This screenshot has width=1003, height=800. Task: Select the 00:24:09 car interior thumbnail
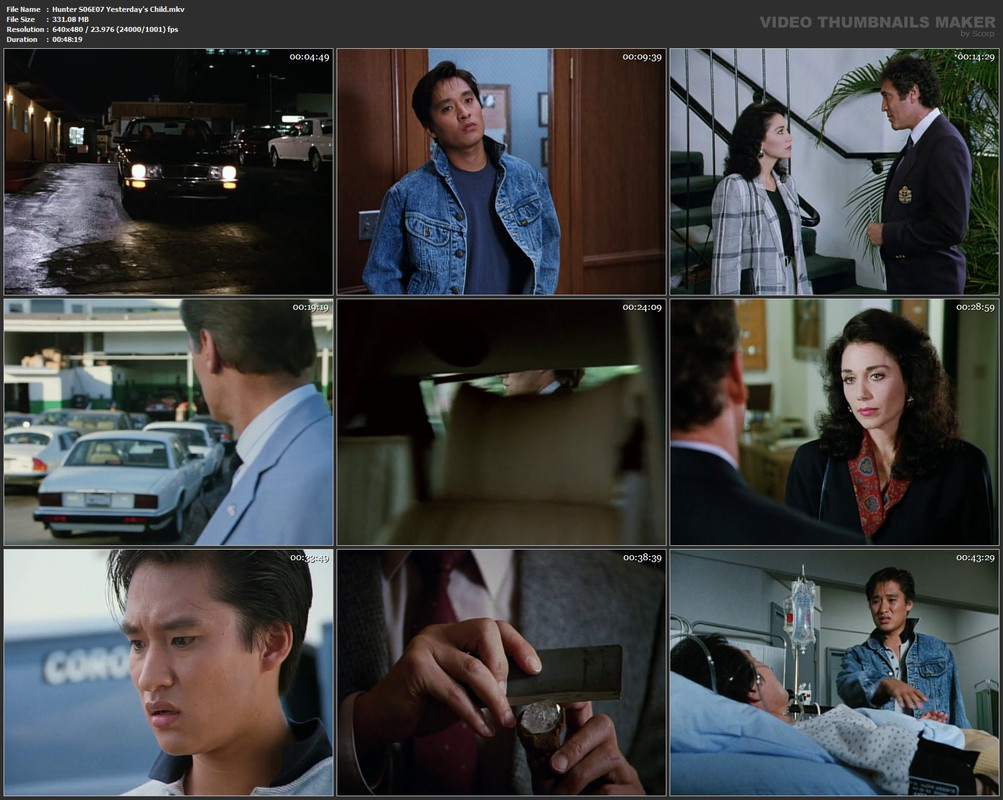(x=502, y=422)
